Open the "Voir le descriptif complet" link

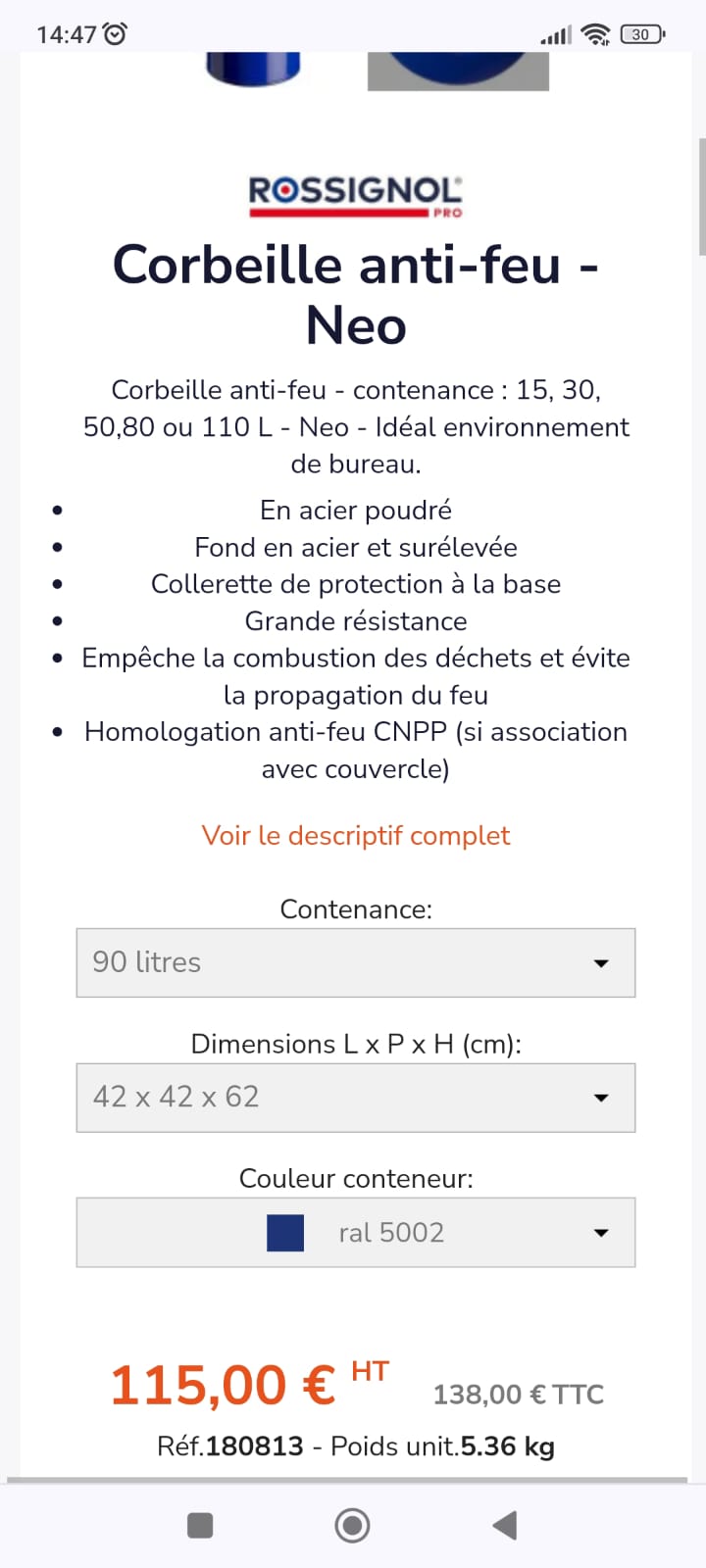tap(356, 836)
